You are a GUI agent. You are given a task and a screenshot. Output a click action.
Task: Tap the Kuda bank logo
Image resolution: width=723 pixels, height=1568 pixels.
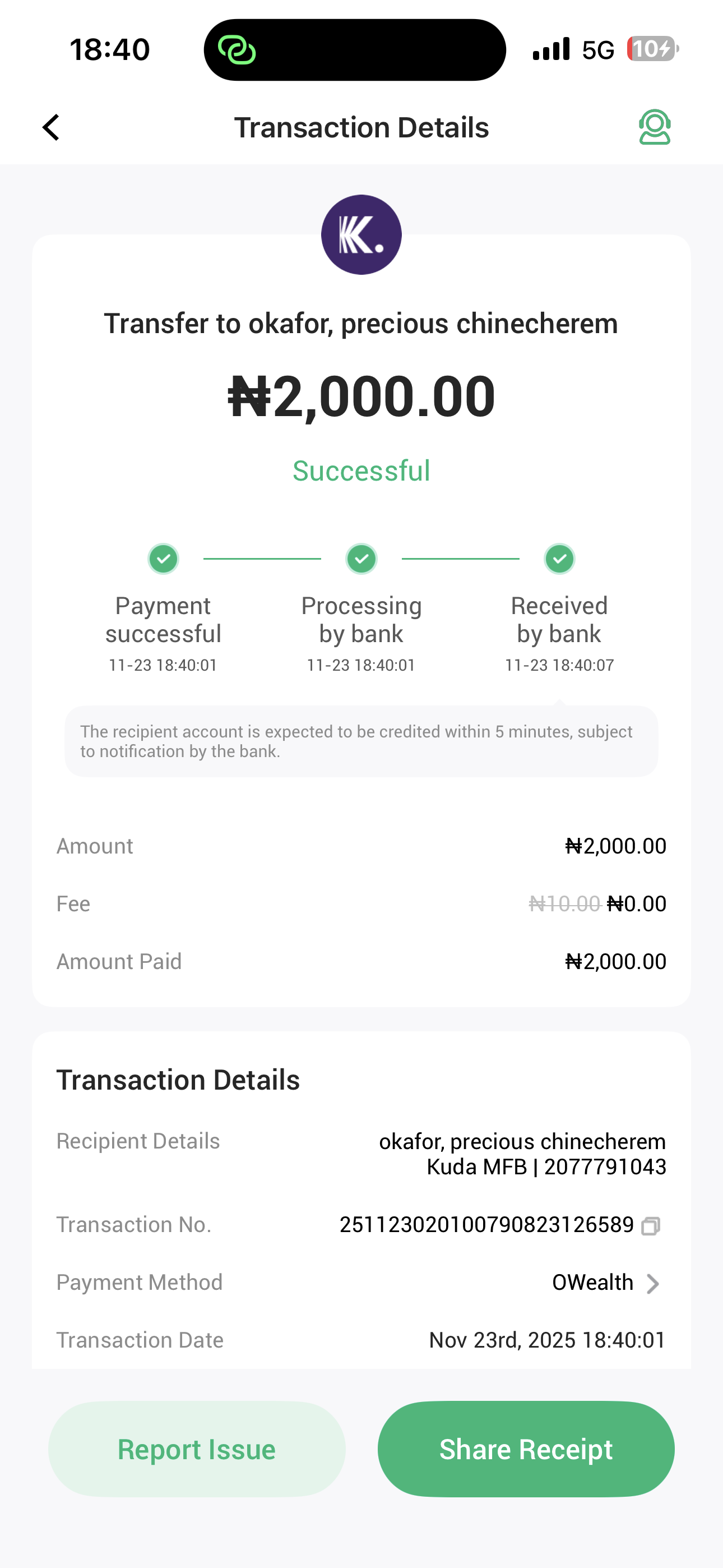point(361,235)
